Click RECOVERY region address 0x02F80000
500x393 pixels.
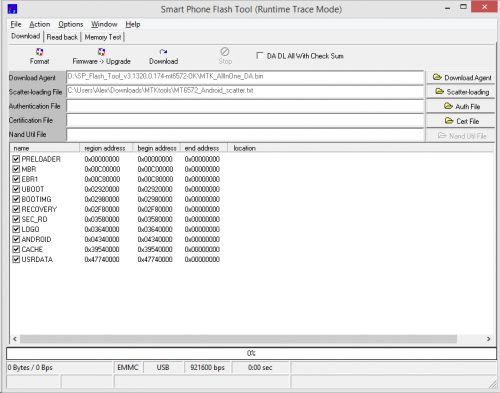click(x=102, y=209)
